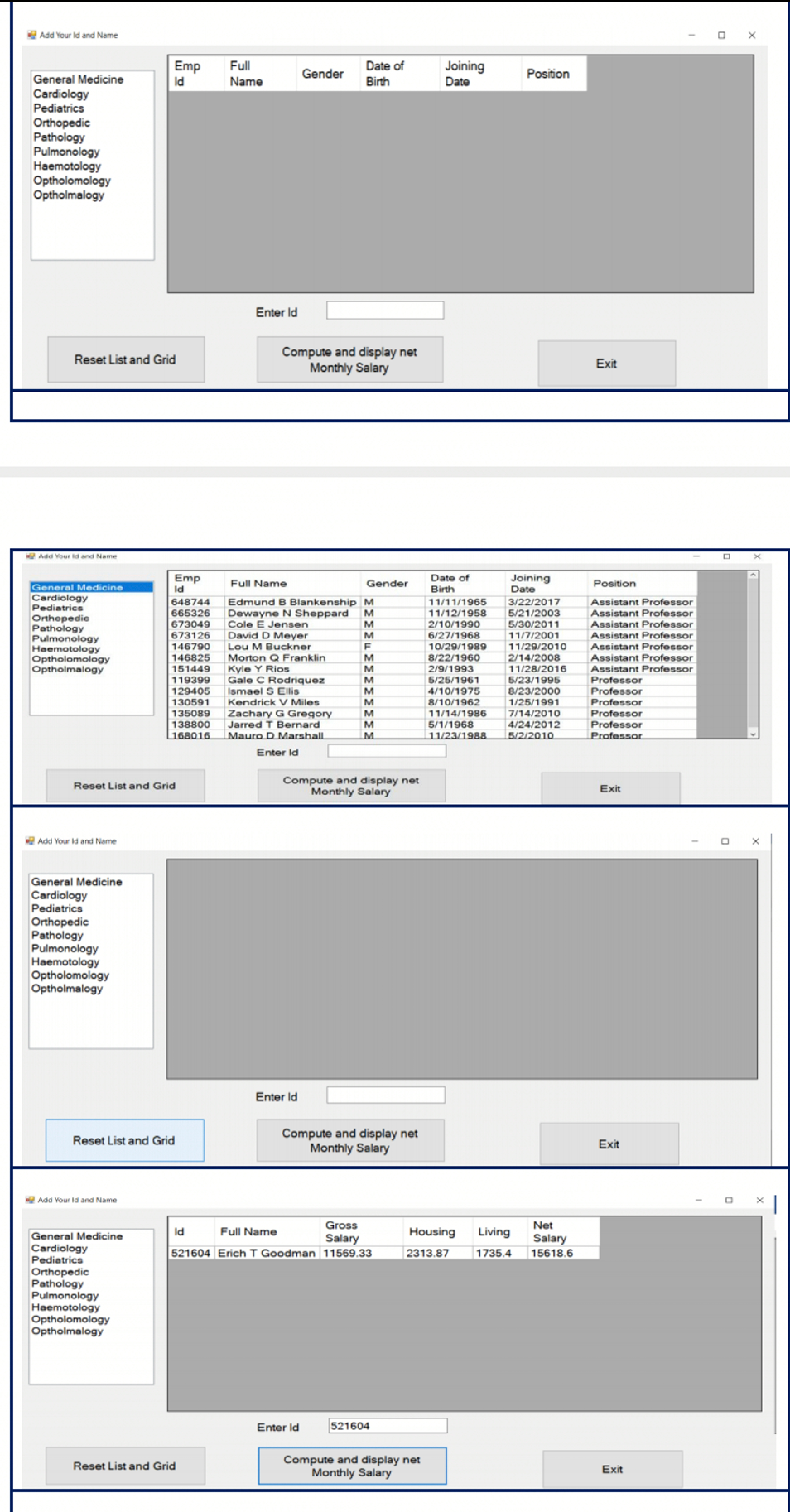This screenshot has width=790, height=1512.
Task: Click the Jarred T Bernard name cell
Action: [292, 725]
